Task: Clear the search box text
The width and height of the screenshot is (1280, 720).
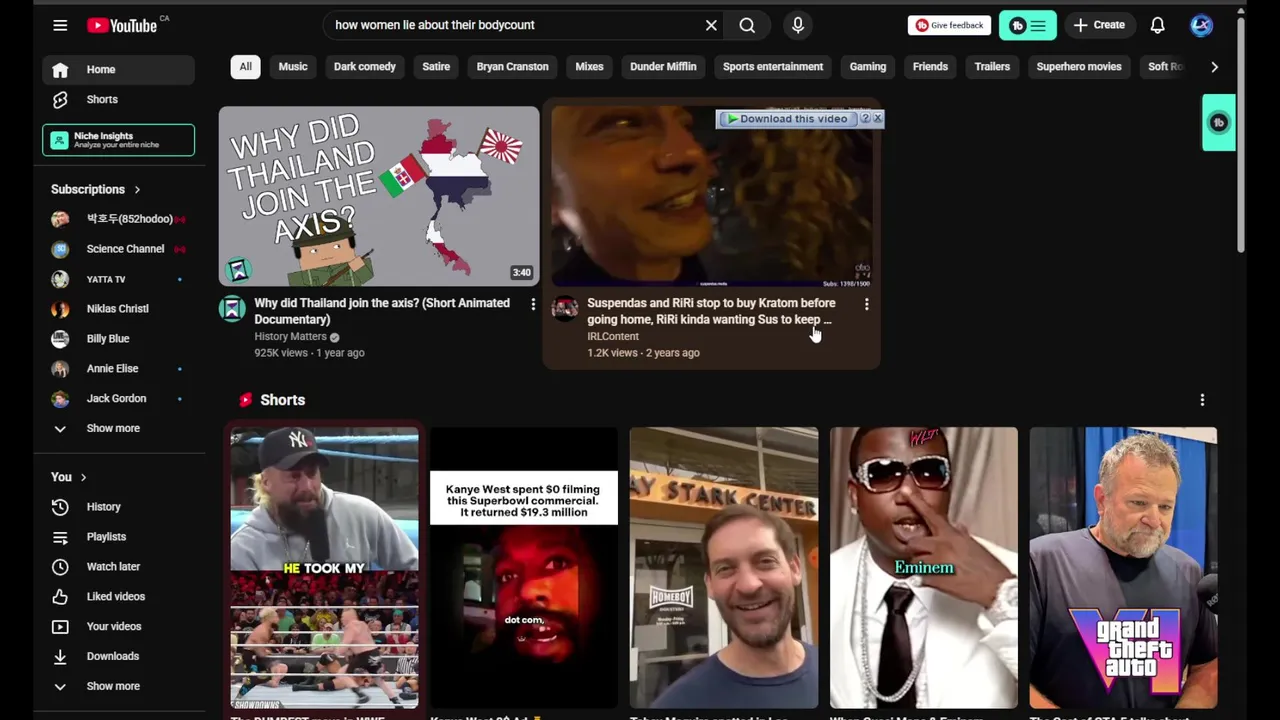Action: coord(711,25)
